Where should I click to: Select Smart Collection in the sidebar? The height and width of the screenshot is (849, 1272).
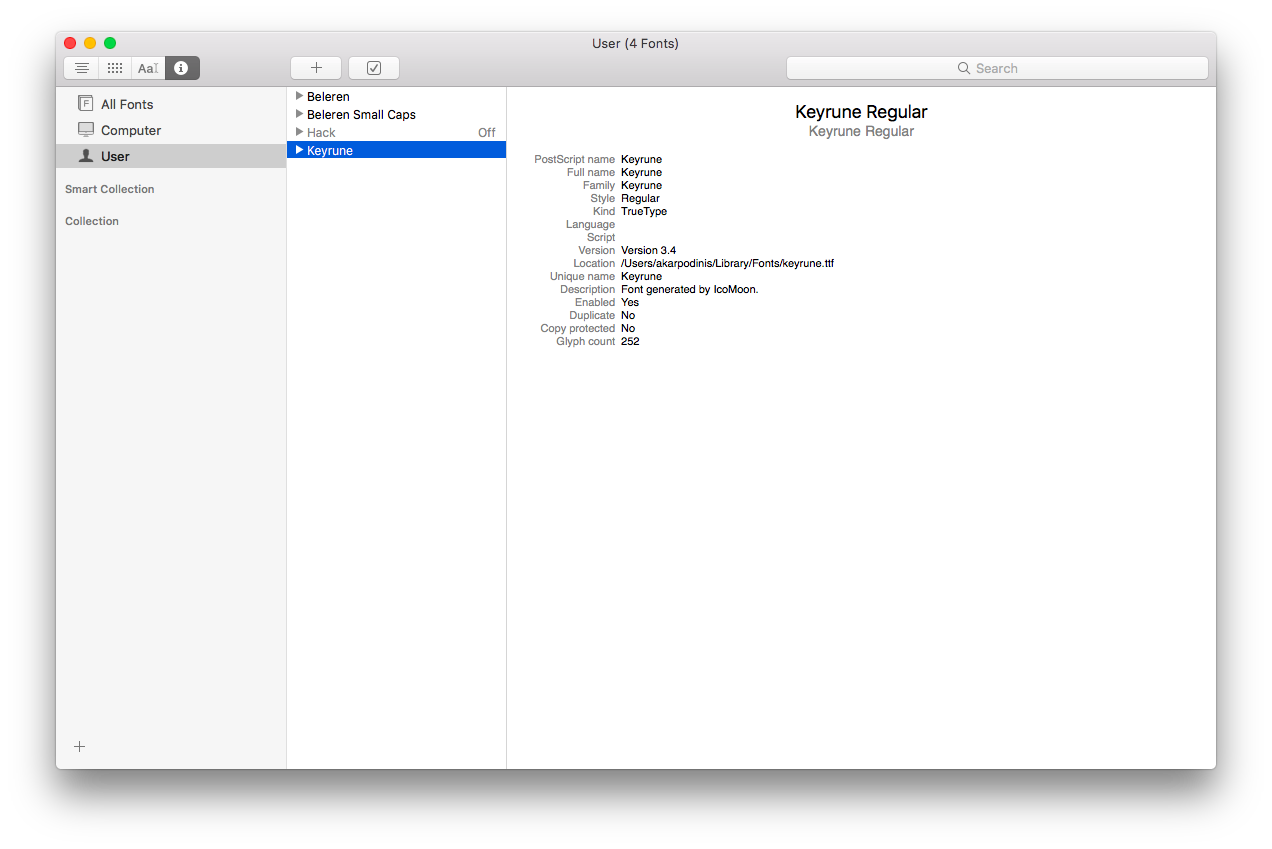109,189
